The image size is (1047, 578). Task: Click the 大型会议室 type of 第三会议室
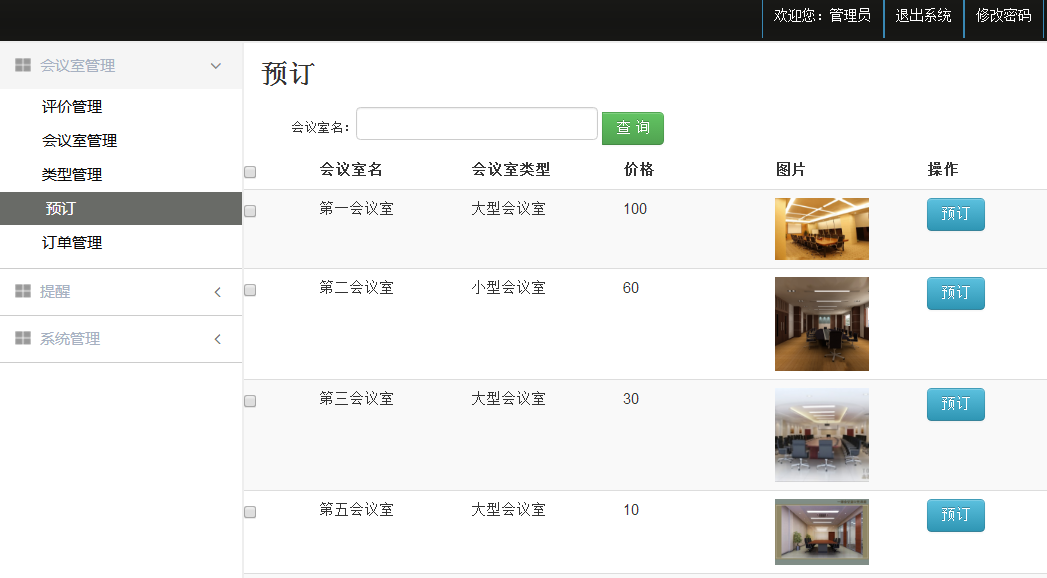[x=509, y=398]
